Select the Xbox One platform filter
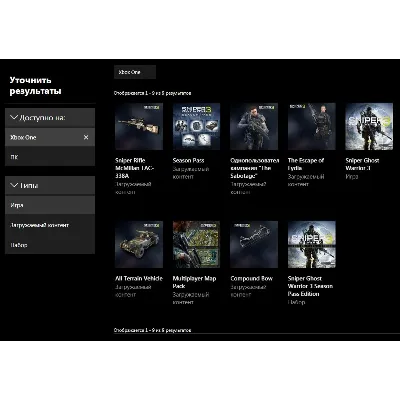This screenshot has width=400, height=400. [x=50, y=137]
